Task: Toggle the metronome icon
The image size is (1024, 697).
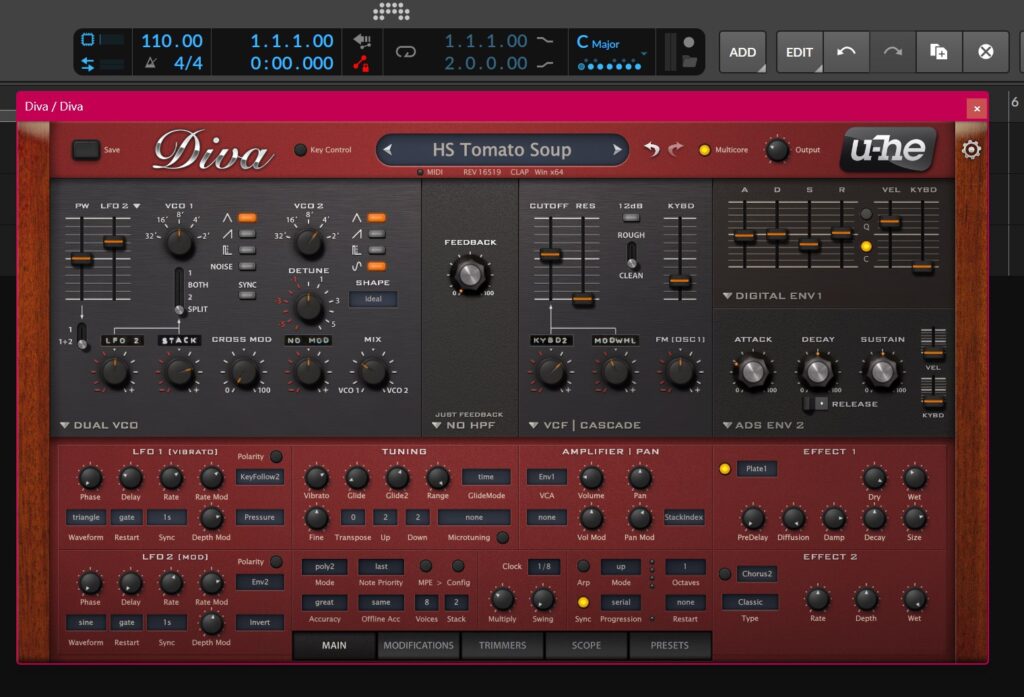Action: tap(151, 63)
